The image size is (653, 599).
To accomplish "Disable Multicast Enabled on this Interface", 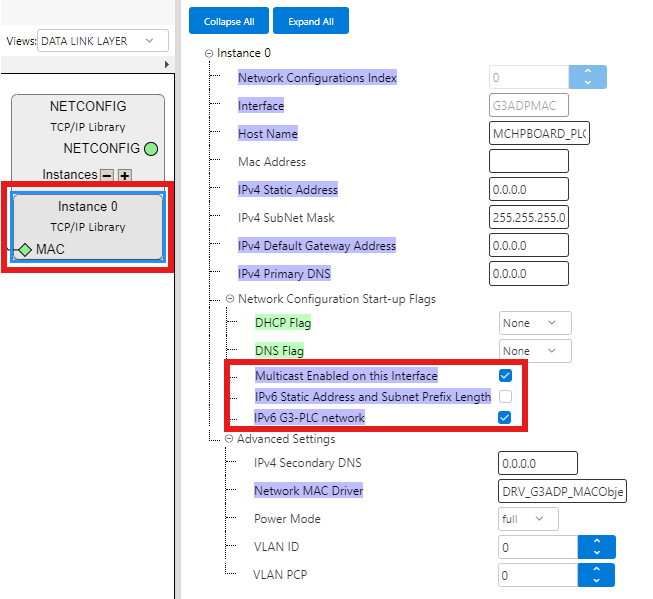I will tap(505, 376).
